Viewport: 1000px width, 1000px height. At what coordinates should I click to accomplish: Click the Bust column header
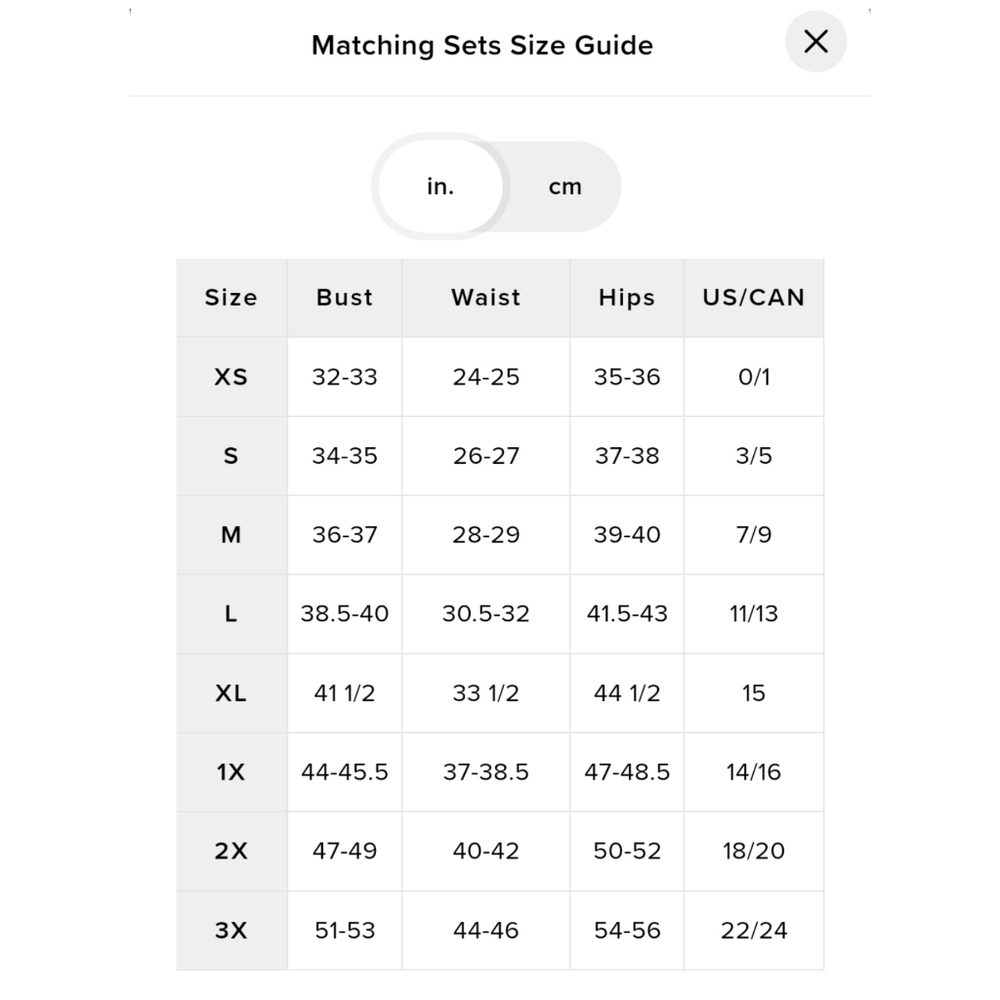tap(344, 298)
